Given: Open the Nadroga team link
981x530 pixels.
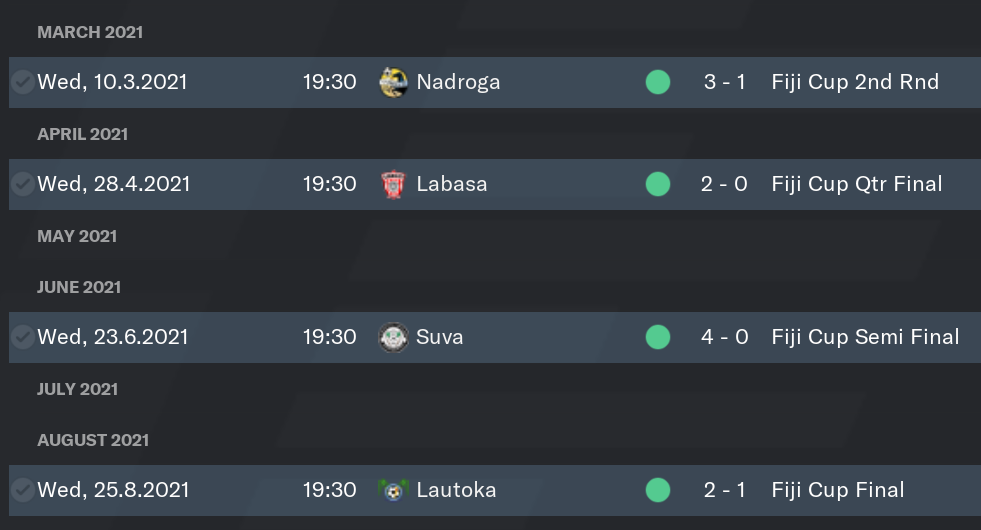Looking at the screenshot, I should tap(458, 82).
